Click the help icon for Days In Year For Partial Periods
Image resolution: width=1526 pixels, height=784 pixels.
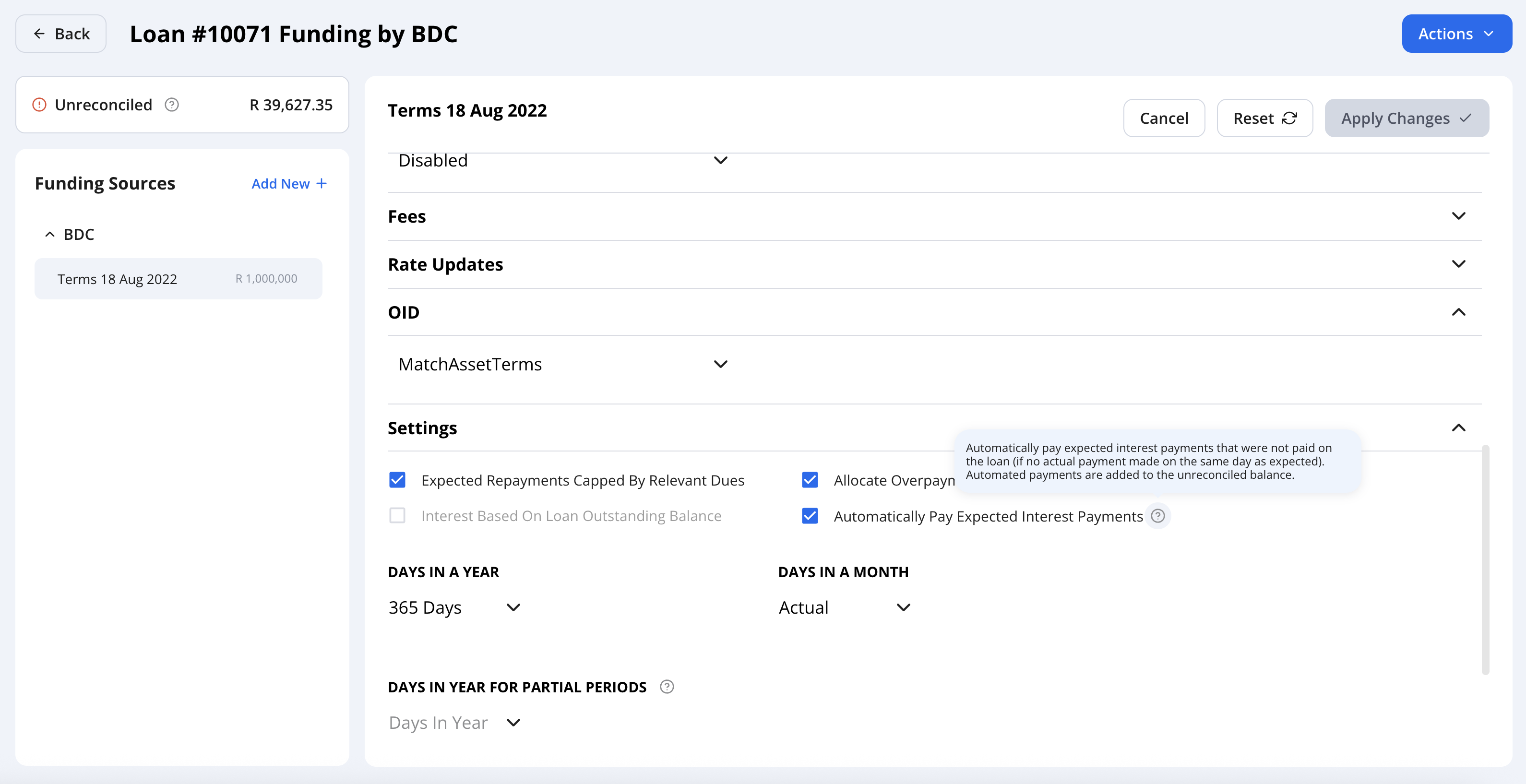pos(667,687)
